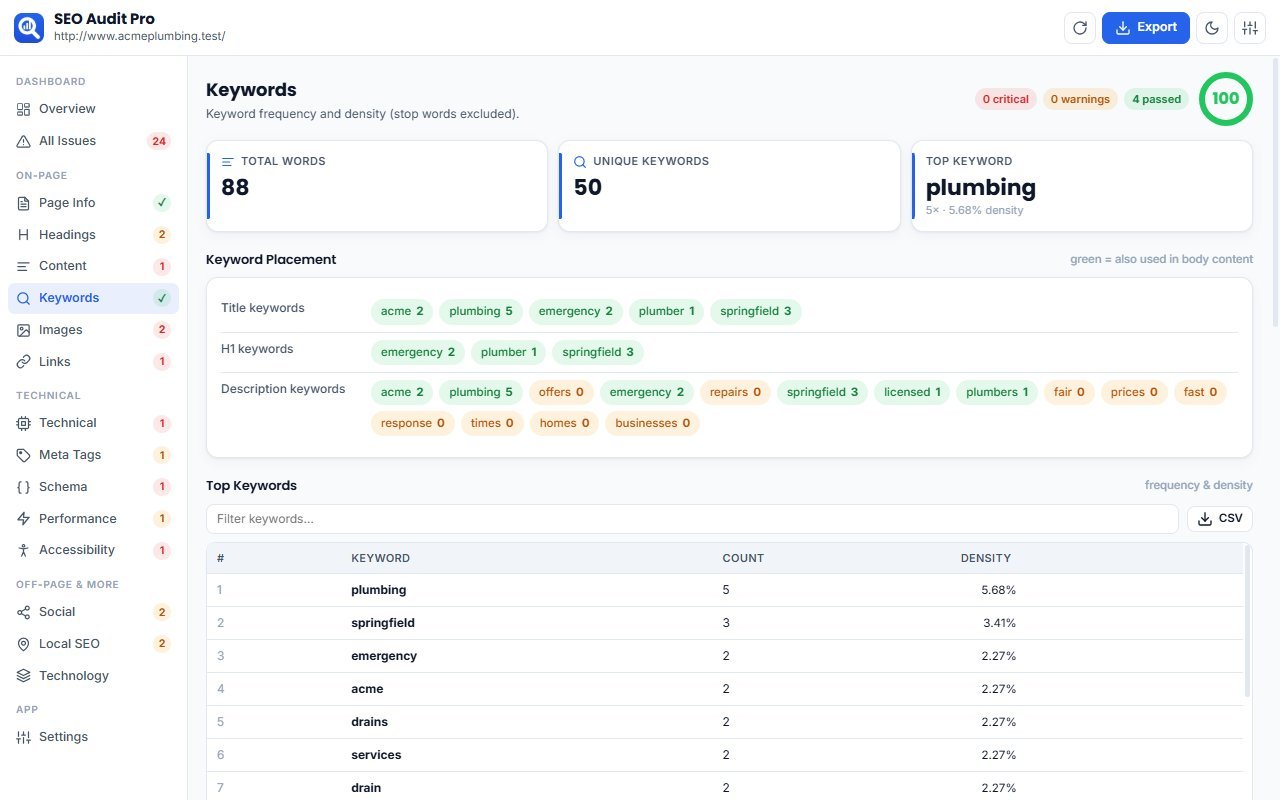Click the Schema braces icon
1280x800 pixels.
[x=24, y=487]
